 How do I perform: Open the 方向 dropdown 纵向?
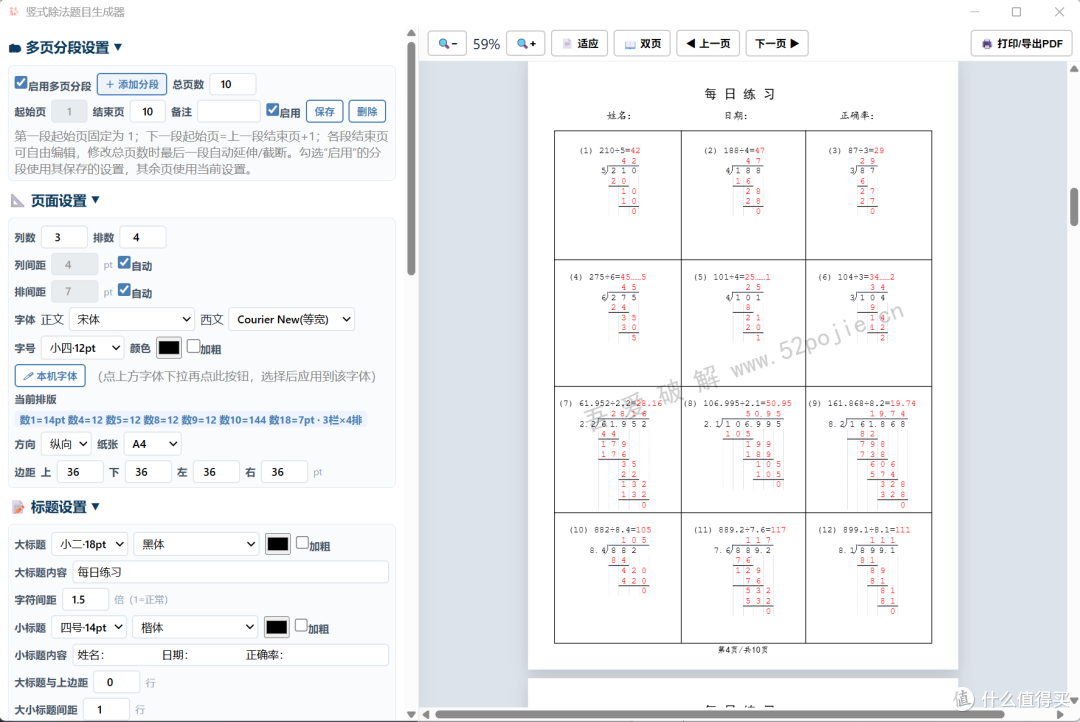[x=66, y=444]
